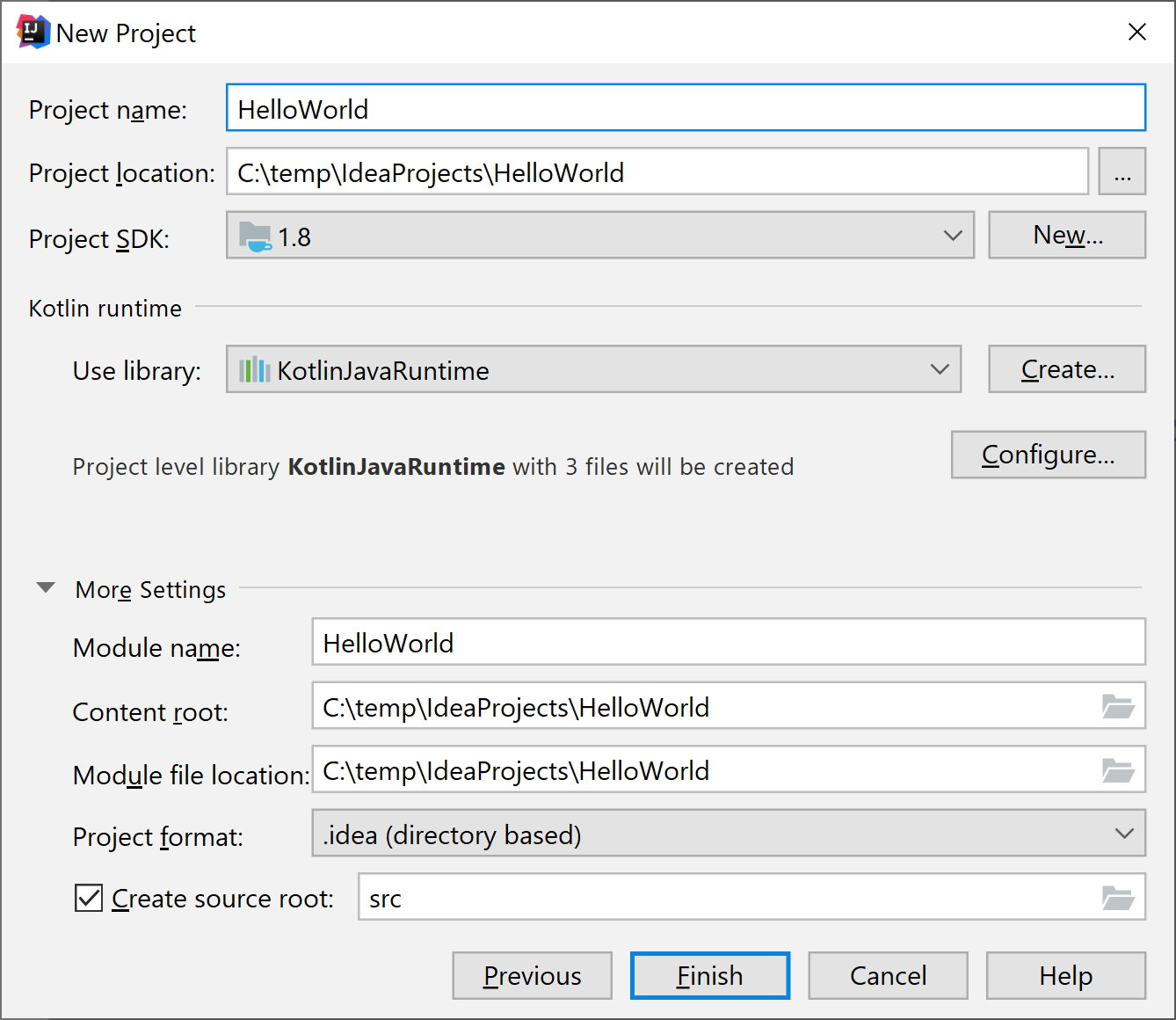Viewport: 1176px width, 1020px height.
Task: Click the IntelliJ IDEA logo in the title bar
Action: point(31,31)
